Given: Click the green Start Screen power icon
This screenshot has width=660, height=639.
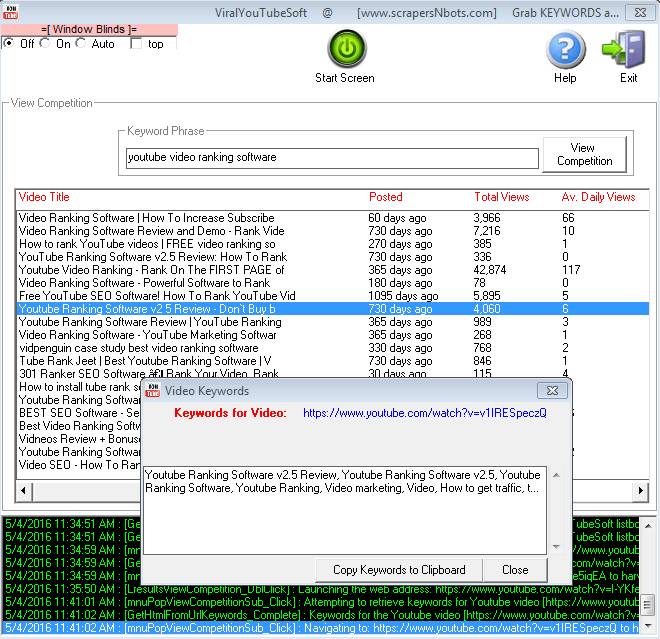Looking at the screenshot, I should pos(347,48).
